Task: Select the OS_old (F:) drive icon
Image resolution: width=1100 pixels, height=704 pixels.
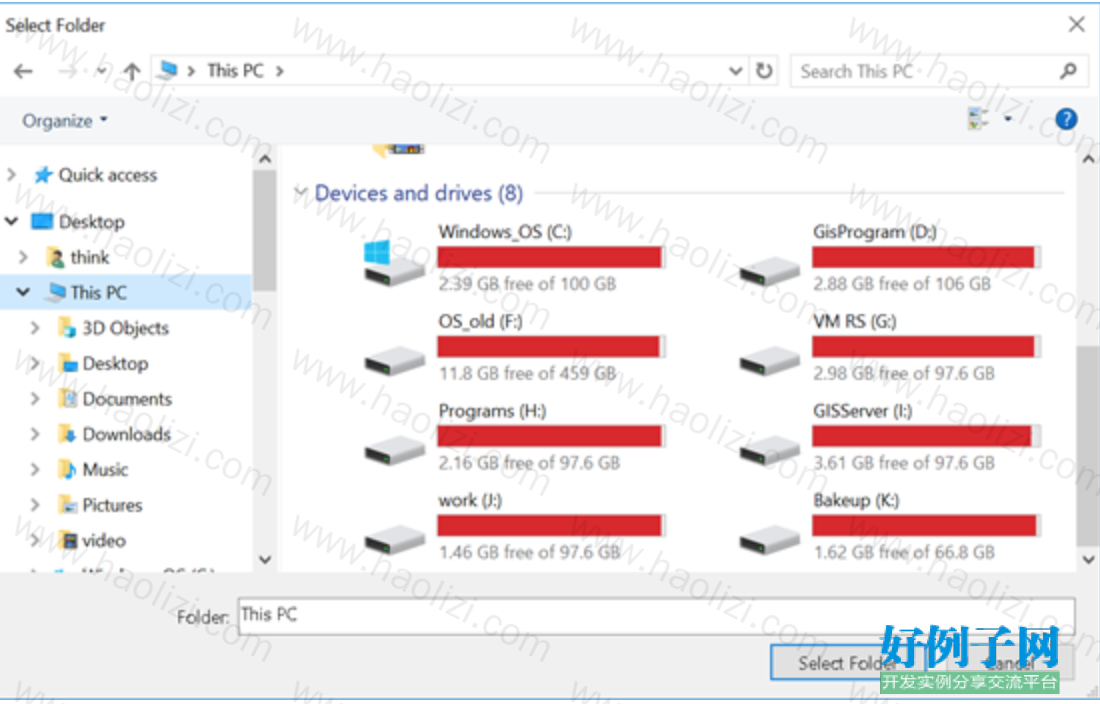Action: [394, 360]
